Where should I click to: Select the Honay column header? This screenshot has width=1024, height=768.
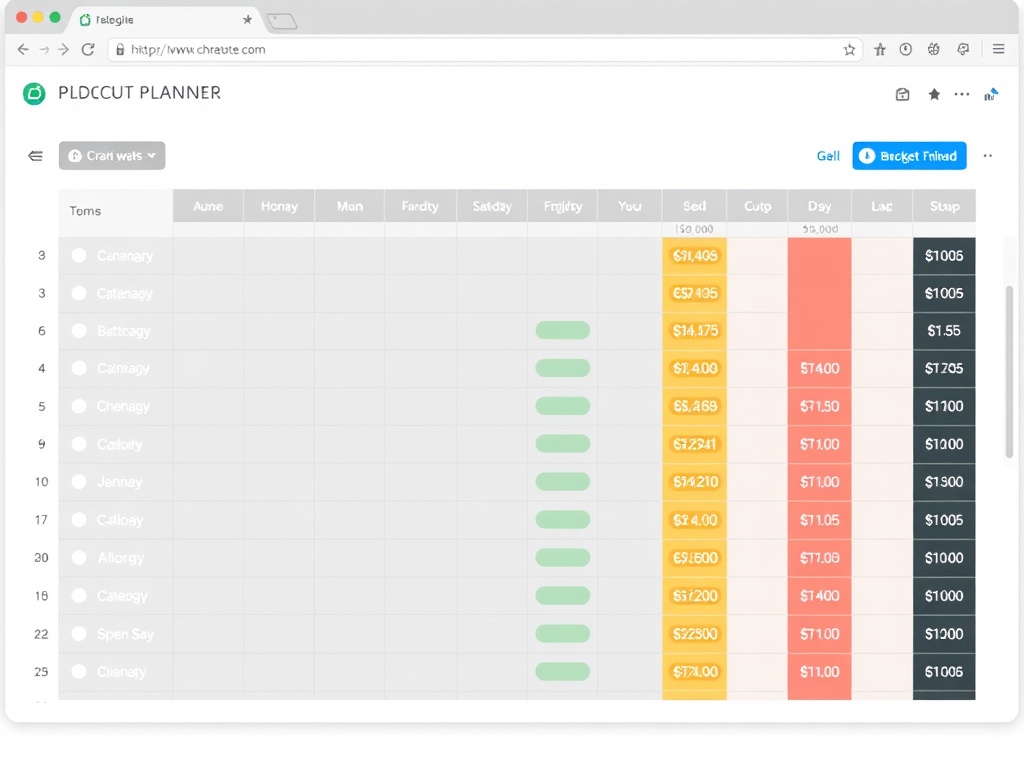(279, 206)
